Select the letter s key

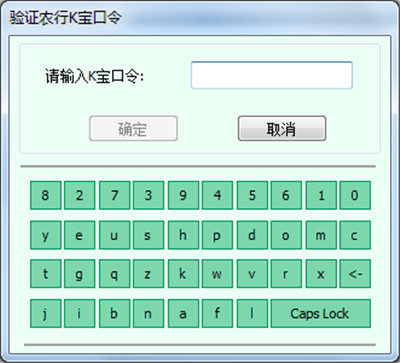click(148, 235)
